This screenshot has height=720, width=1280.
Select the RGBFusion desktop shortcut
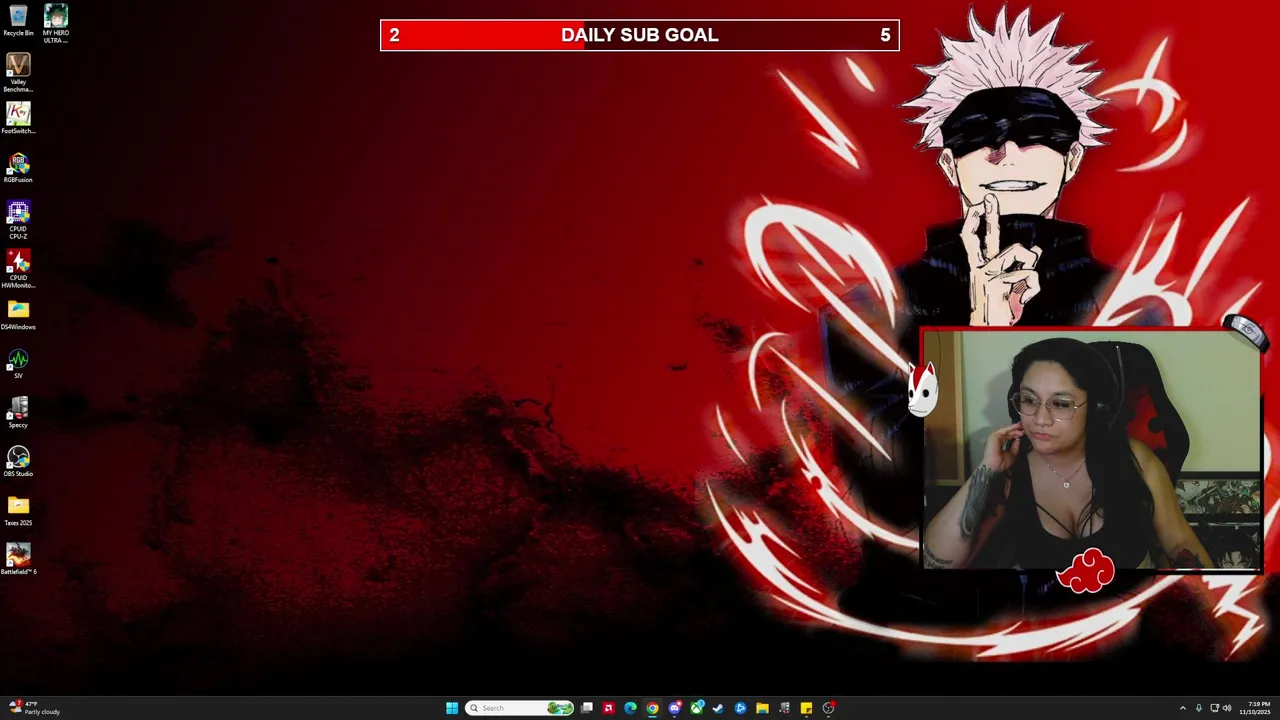tap(18, 167)
